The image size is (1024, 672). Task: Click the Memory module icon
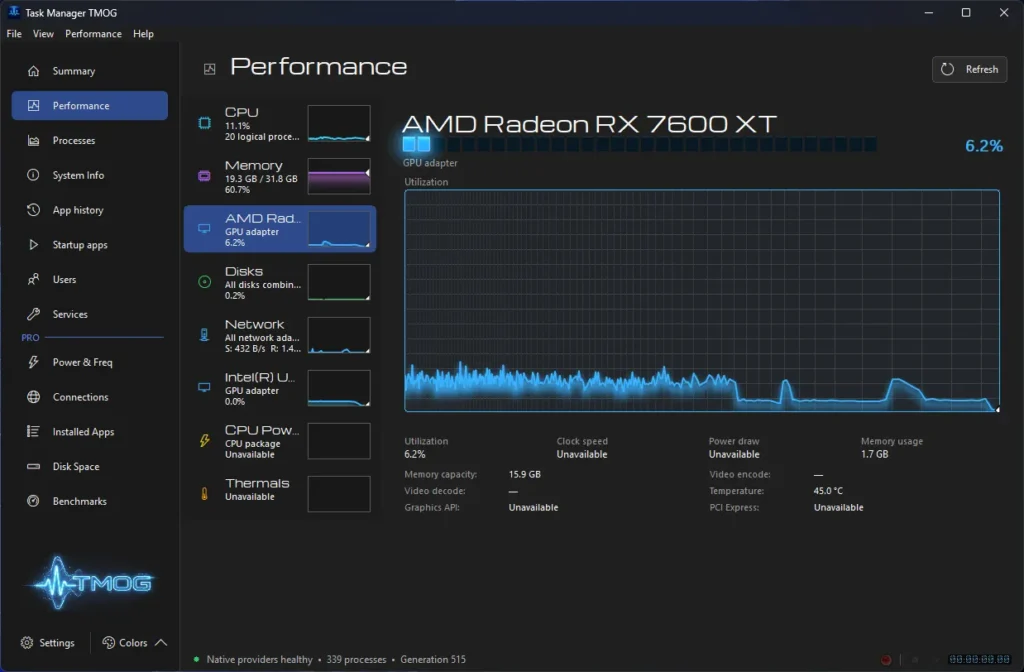(204, 176)
